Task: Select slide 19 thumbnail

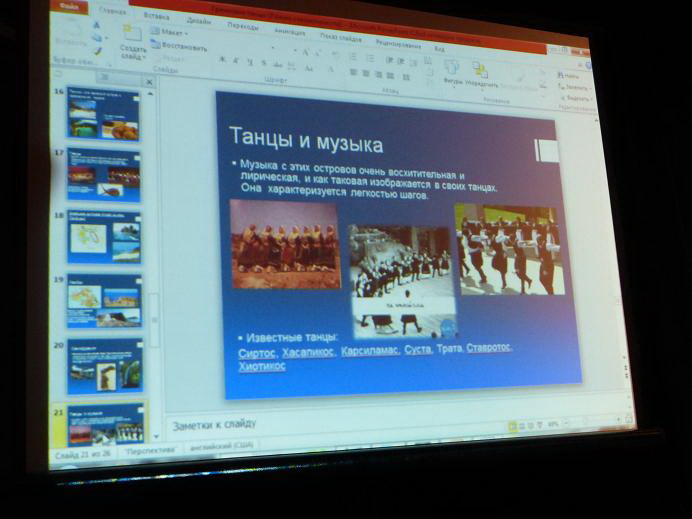Action: [105, 301]
